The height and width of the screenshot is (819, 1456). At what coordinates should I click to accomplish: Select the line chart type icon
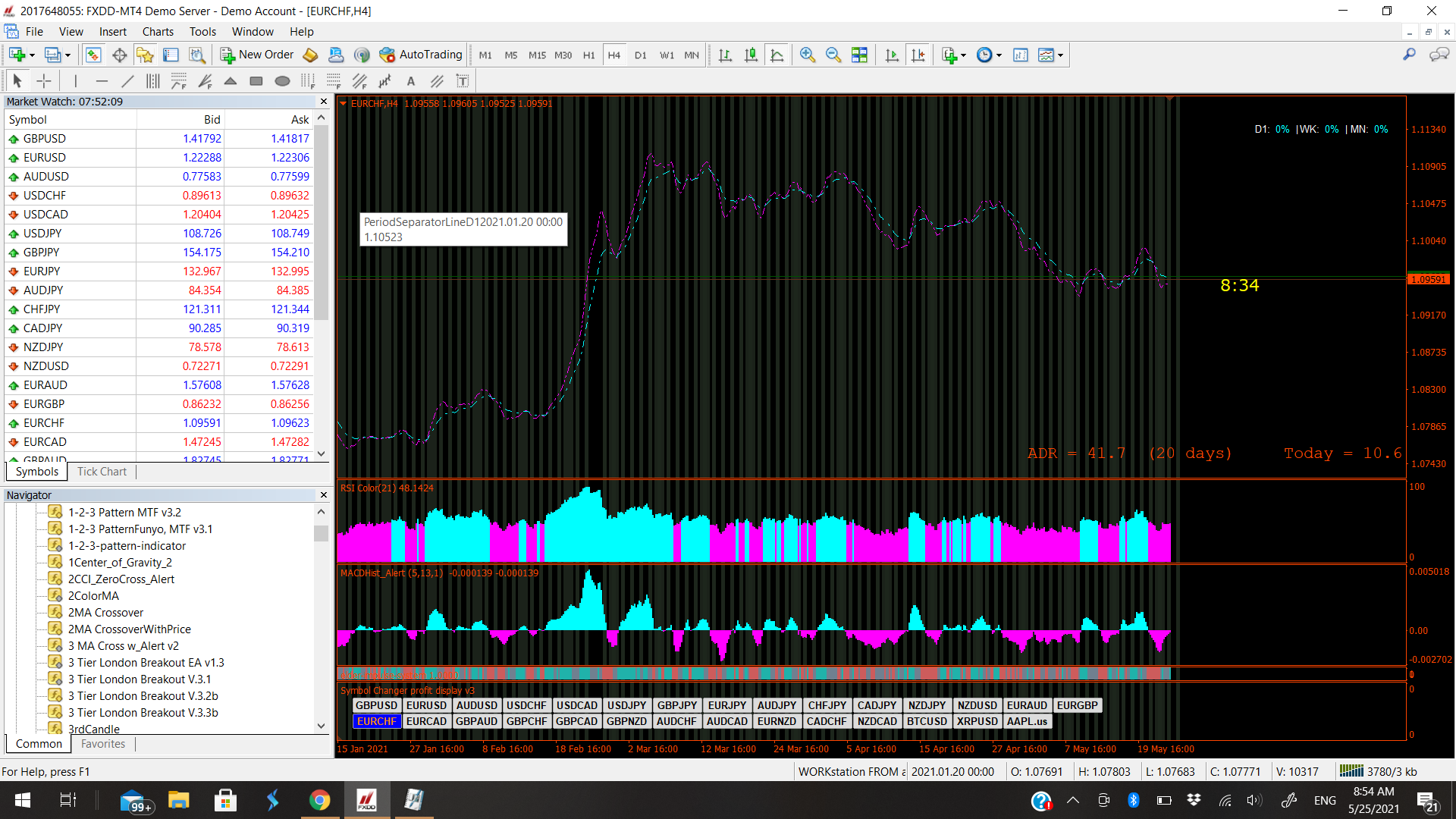coord(777,55)
